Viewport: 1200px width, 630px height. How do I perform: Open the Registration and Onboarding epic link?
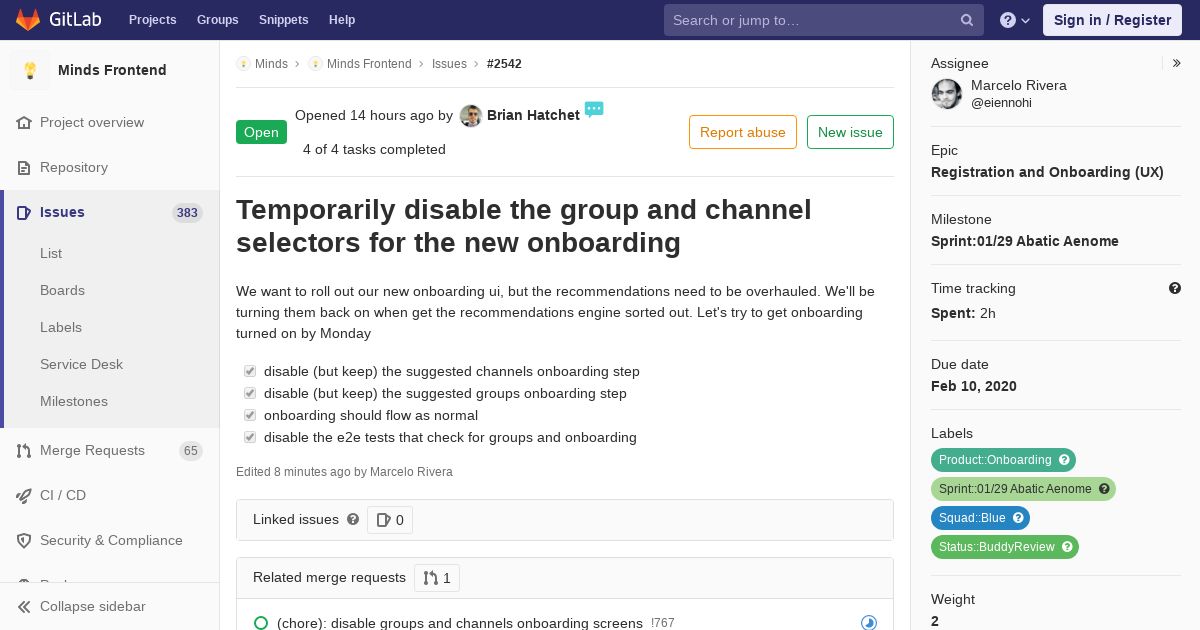pyautogui.click(x=1047, y=172)
